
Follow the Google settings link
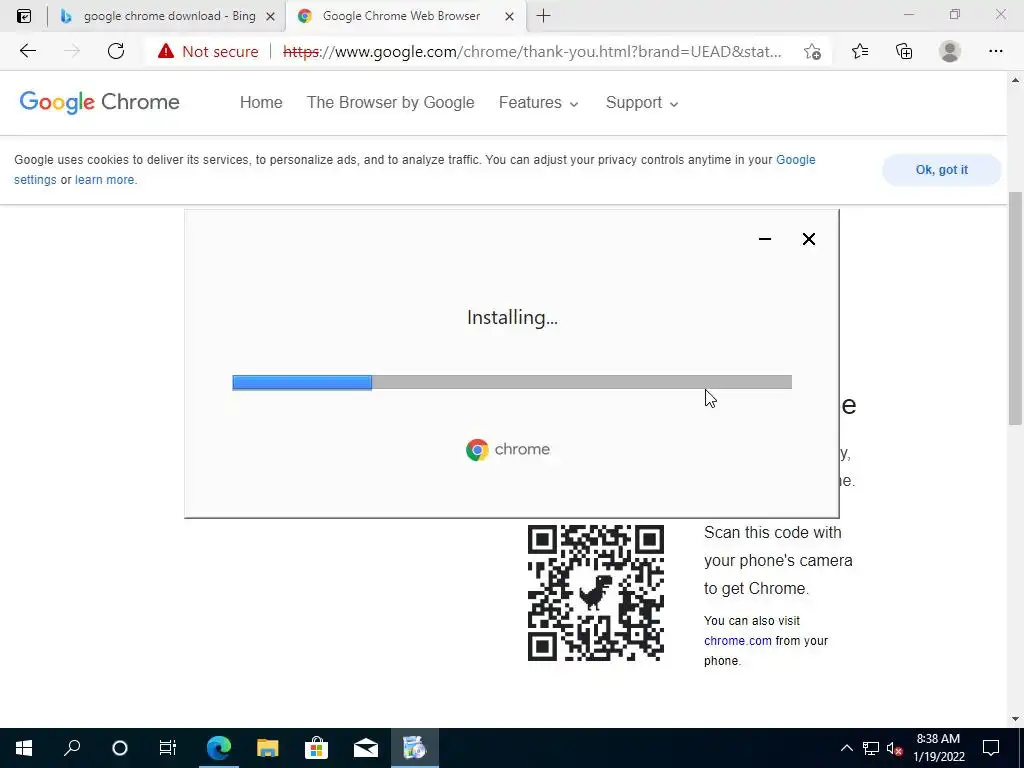pyautogui.click(x=795, y=160)
